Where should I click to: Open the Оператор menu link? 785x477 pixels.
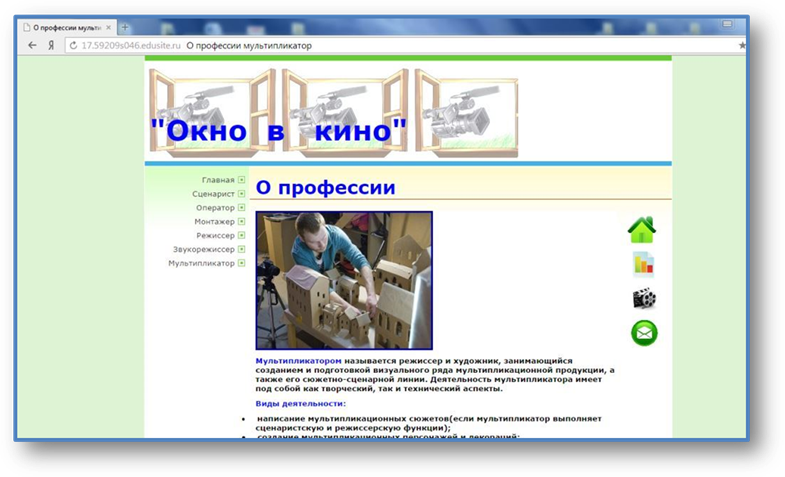pyautogui.click(x=215, y=207)
